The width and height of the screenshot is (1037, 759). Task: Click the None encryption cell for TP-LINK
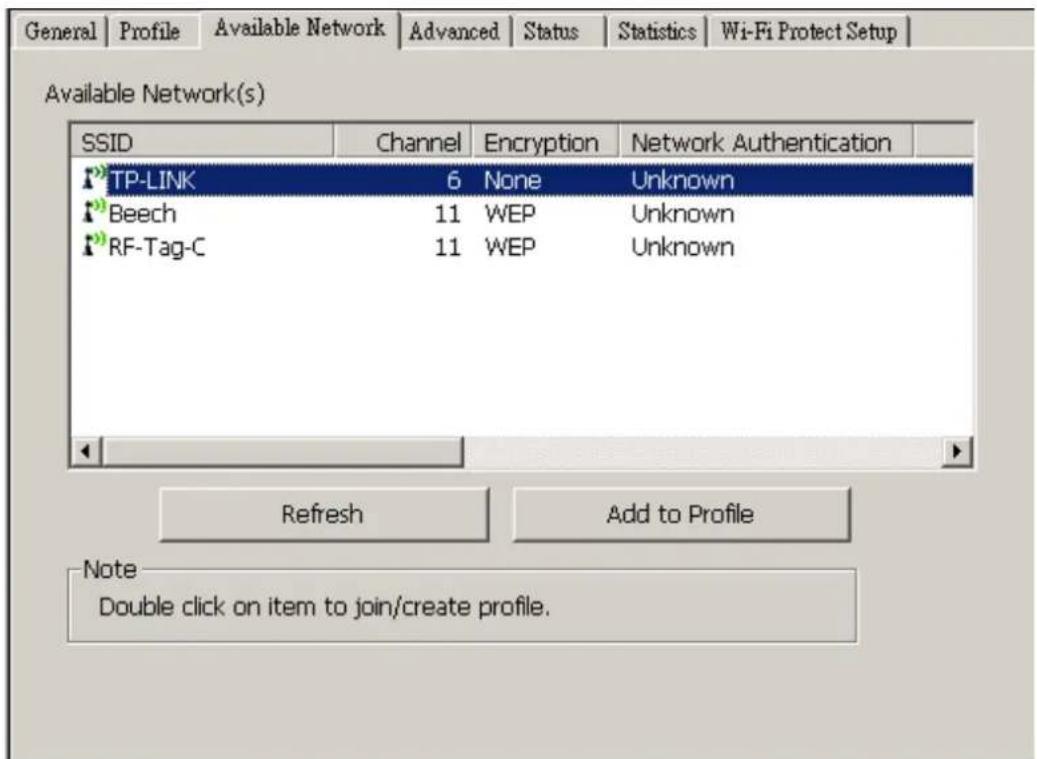pyautogui.click(x=513, y=180)
